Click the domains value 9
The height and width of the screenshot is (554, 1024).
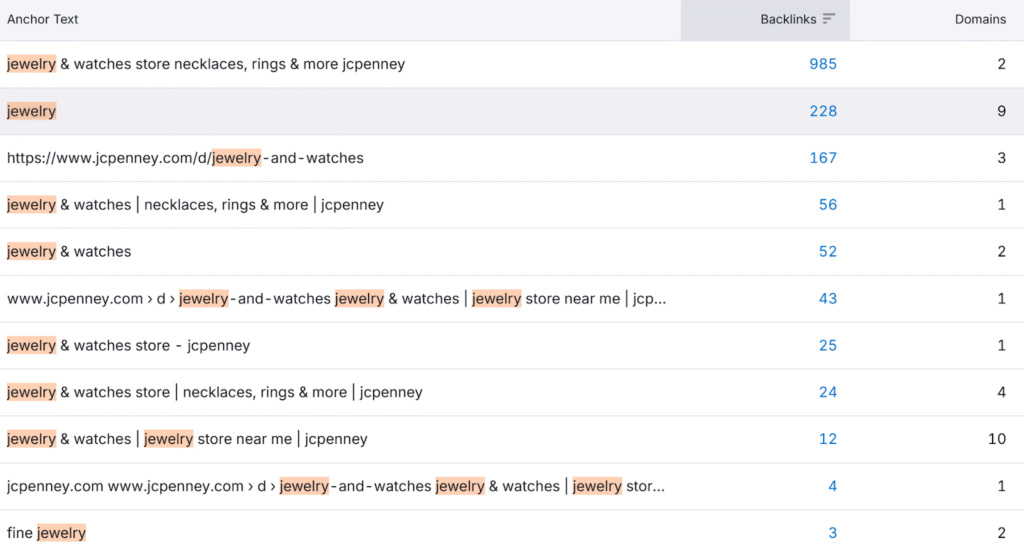pos(1001,111)
